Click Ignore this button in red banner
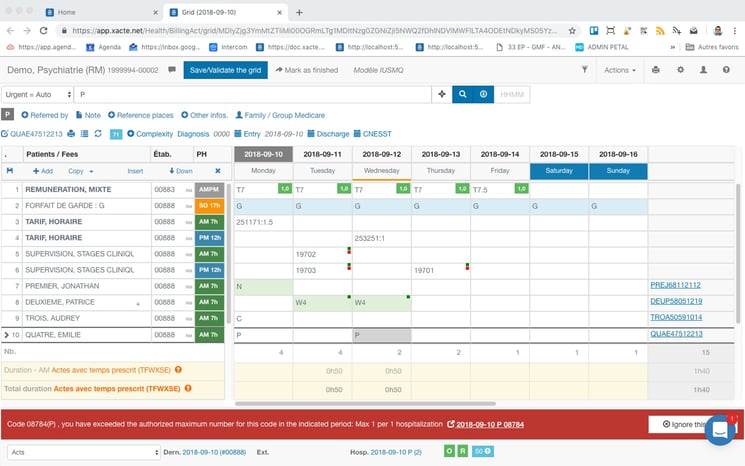 pyautogui.click(x=684, y=424)
